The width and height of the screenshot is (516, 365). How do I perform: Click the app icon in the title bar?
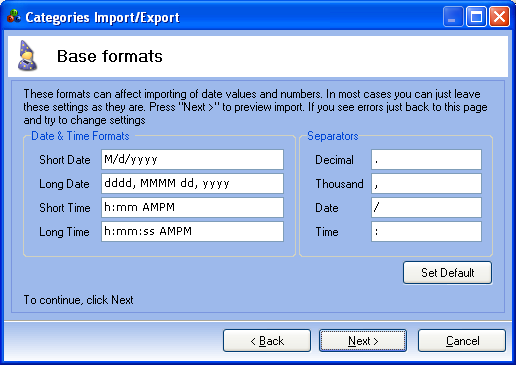pyautogui.click(x=14, y=16)
